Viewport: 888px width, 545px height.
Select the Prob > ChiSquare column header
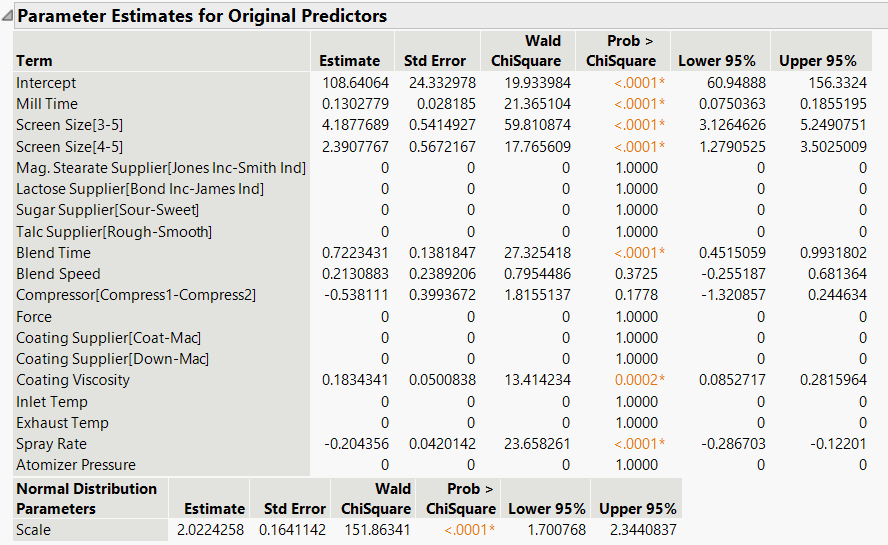(x=620, y=51)
